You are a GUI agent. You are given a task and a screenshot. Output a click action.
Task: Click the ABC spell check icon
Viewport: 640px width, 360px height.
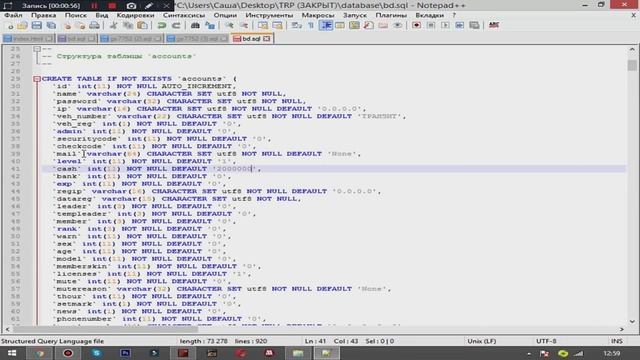tap(494, 26)
